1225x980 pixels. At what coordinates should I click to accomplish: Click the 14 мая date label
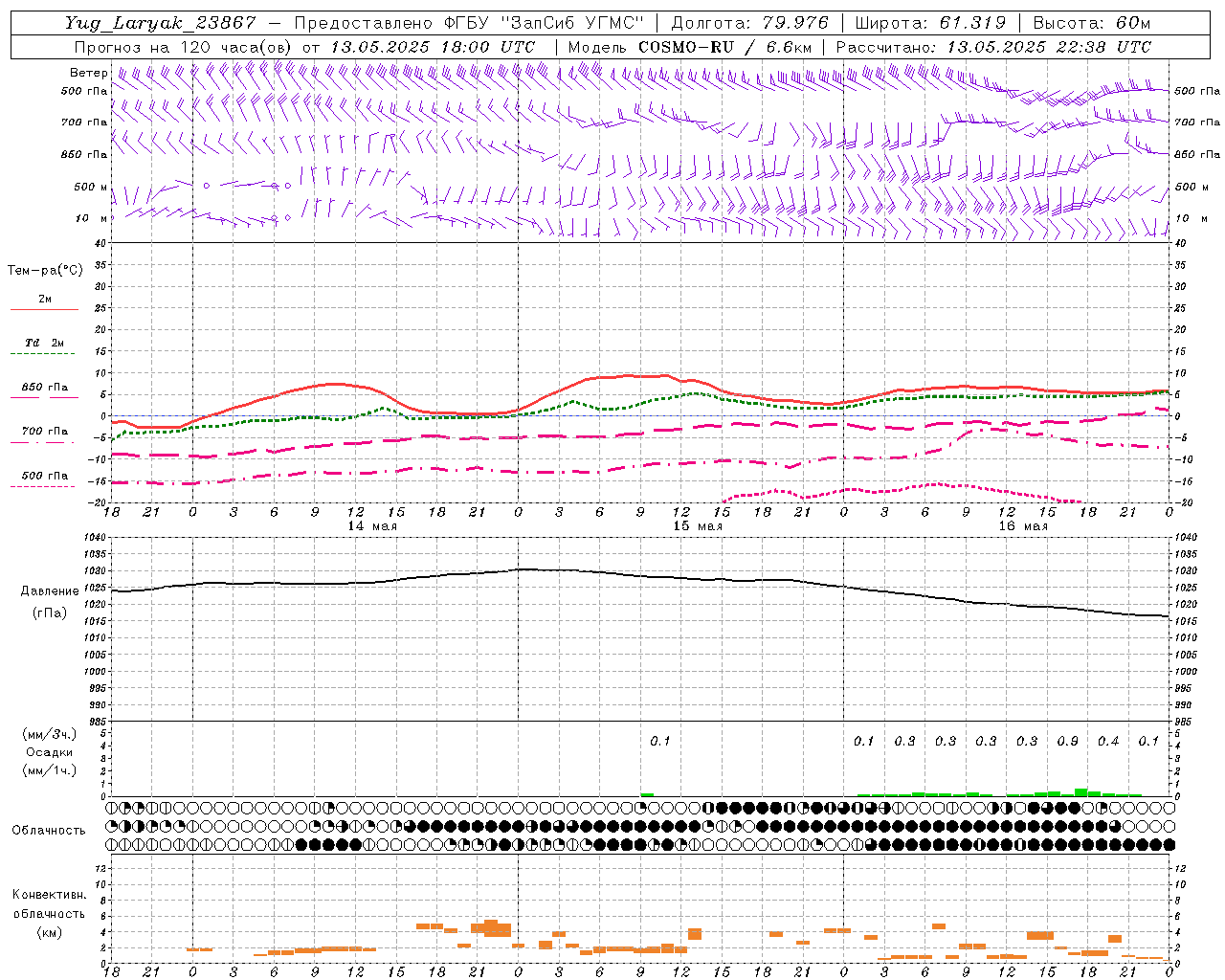372,526
